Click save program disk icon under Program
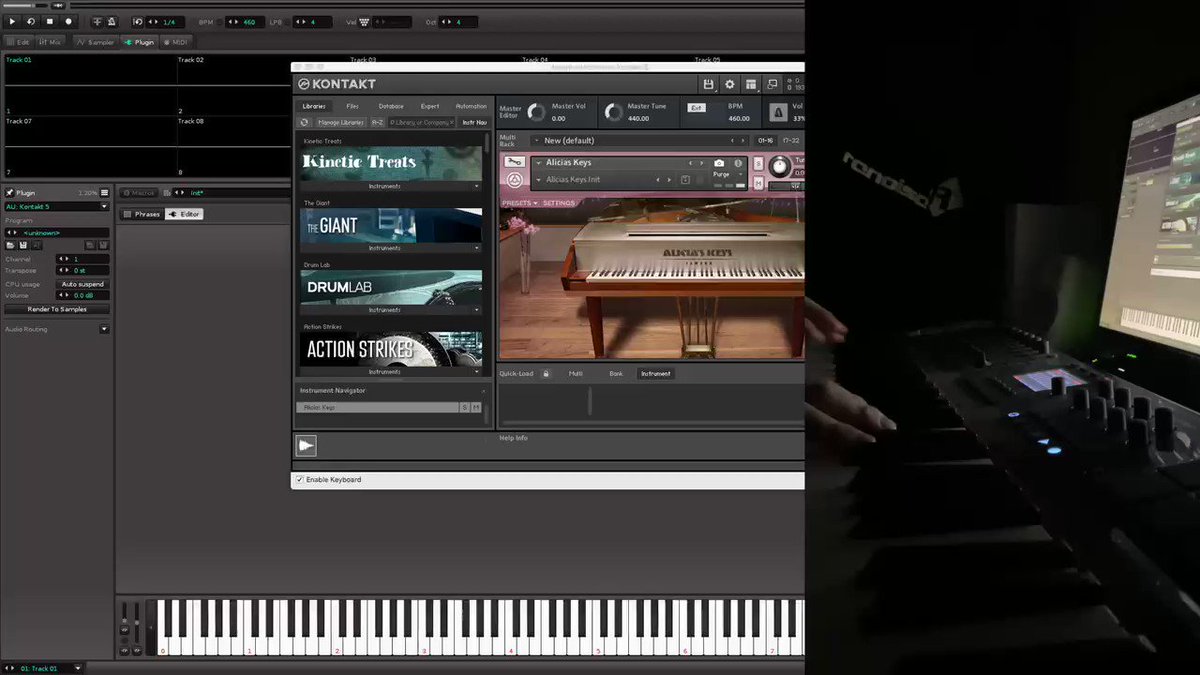The width and height of the screenshot is (1200, 675). pyautogui.click(x=22, y=245)
